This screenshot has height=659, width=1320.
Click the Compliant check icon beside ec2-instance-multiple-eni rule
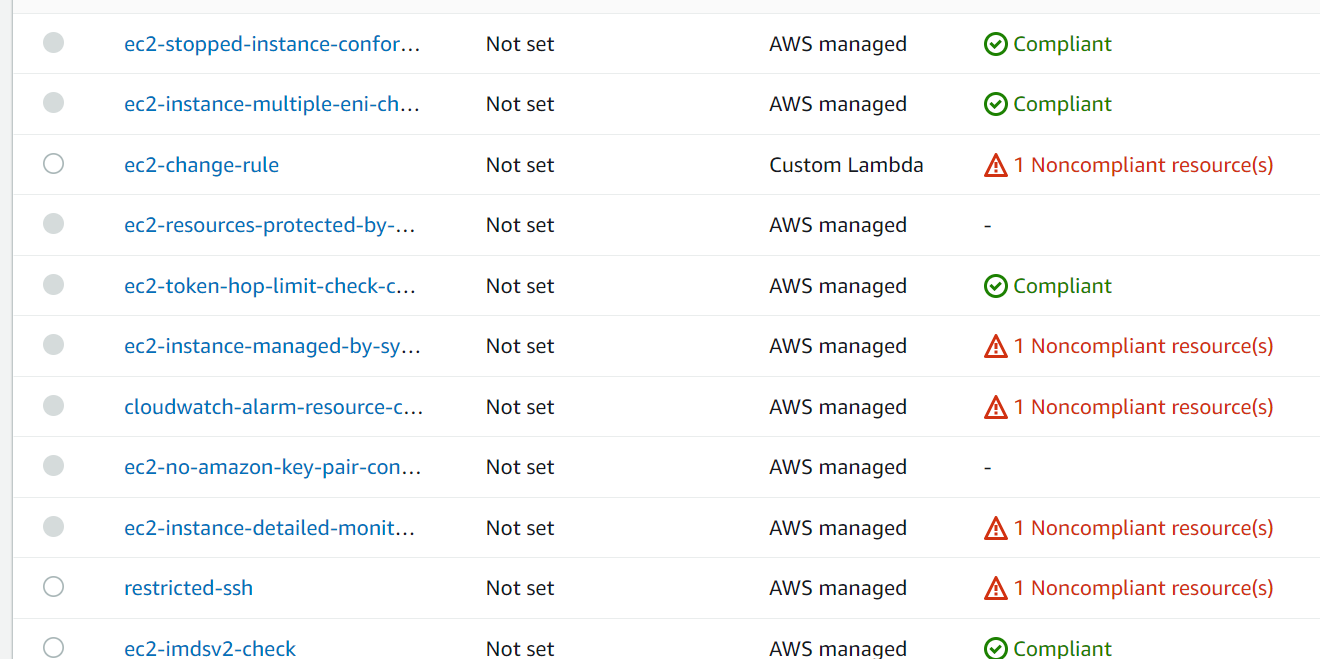[x=996, y=103]
